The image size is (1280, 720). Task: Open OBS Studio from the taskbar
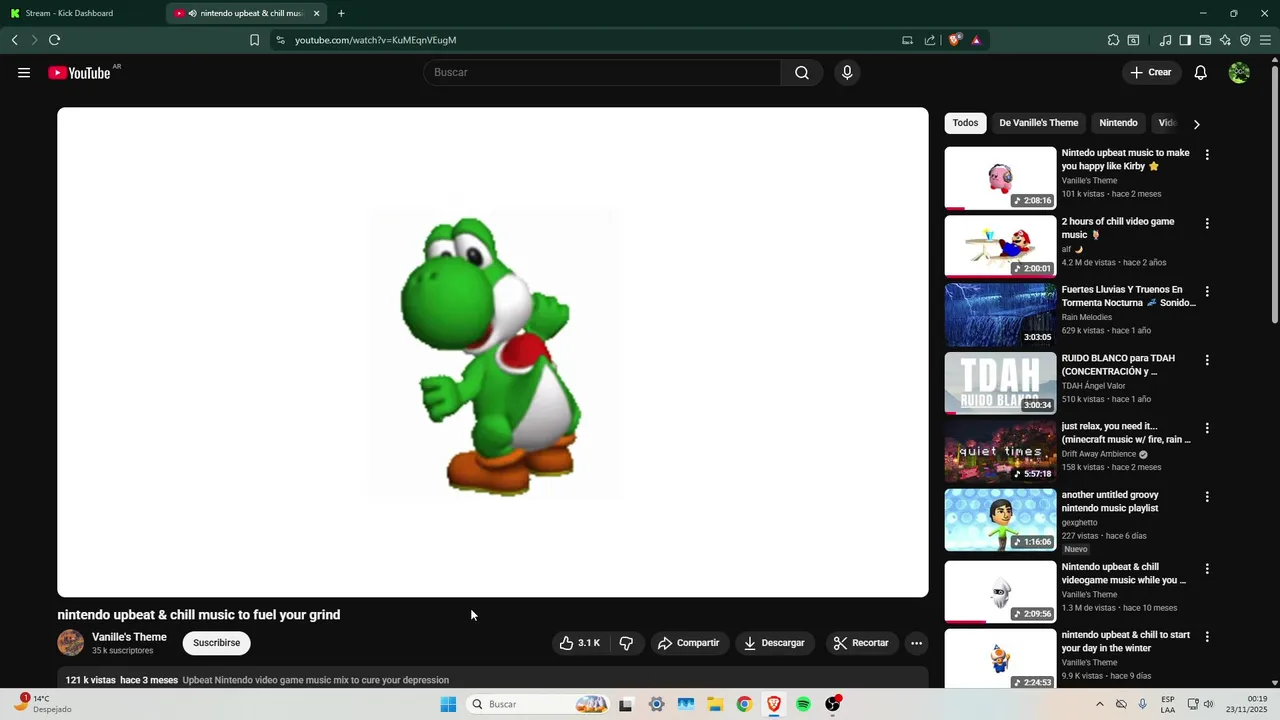pyautogui.click(x=833, y=704)
